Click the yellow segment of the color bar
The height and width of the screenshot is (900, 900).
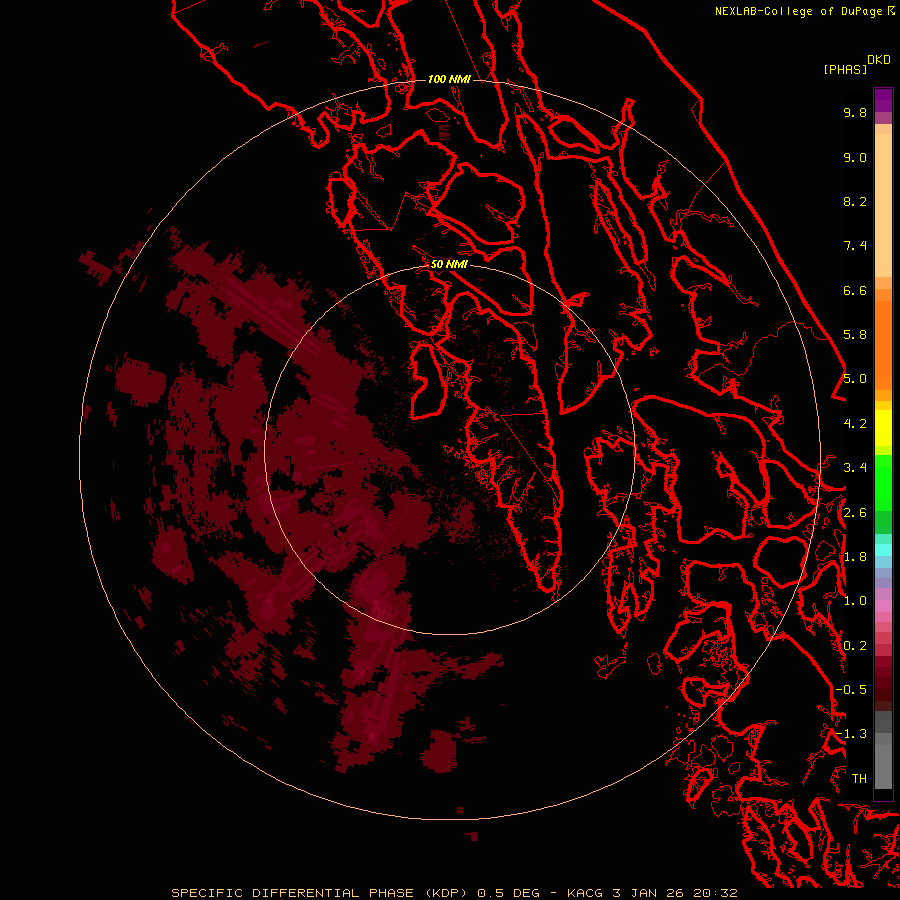[x=883, y=428]
